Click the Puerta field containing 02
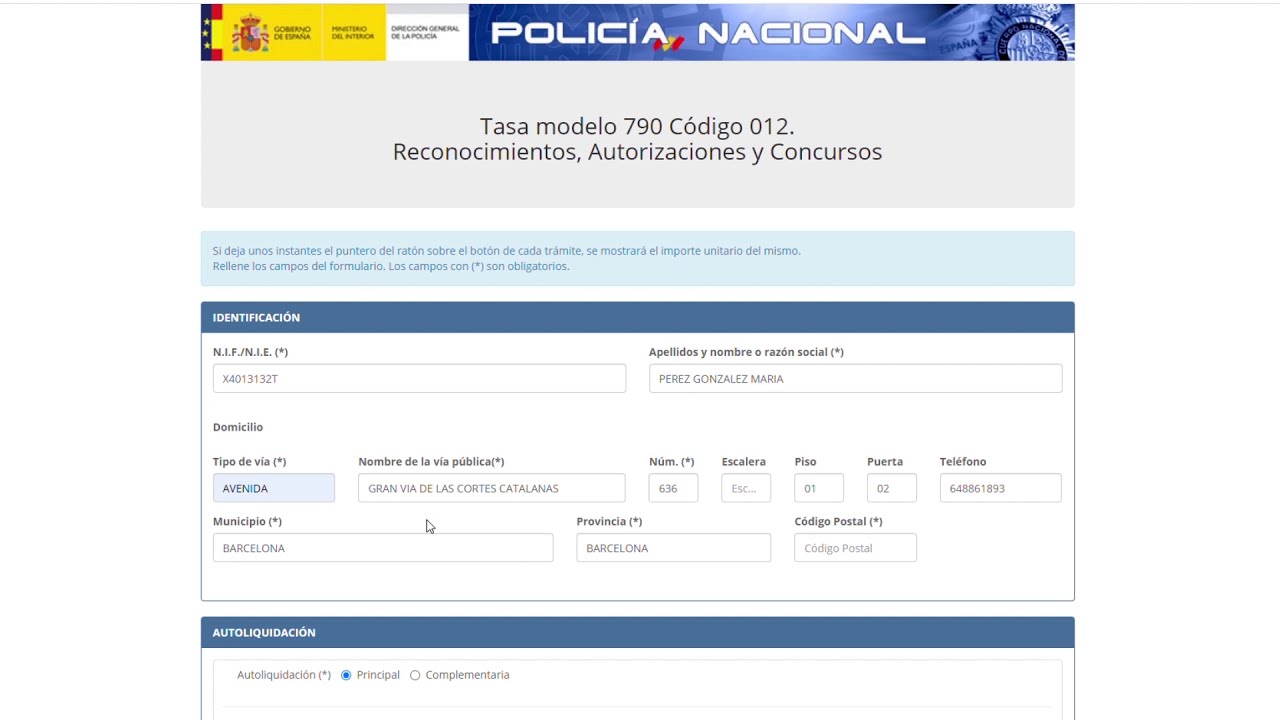Viewport: 1280px width, 720px height. (892, 488)
